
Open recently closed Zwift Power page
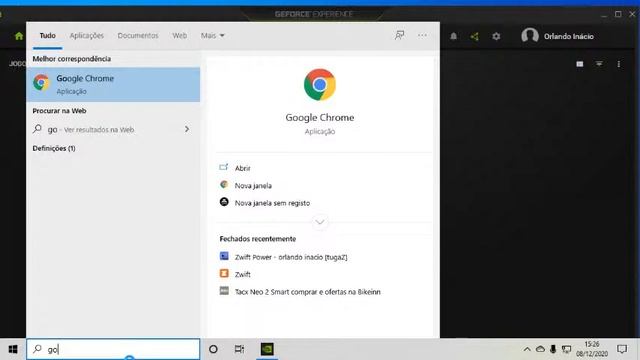[x=291, y=257]
